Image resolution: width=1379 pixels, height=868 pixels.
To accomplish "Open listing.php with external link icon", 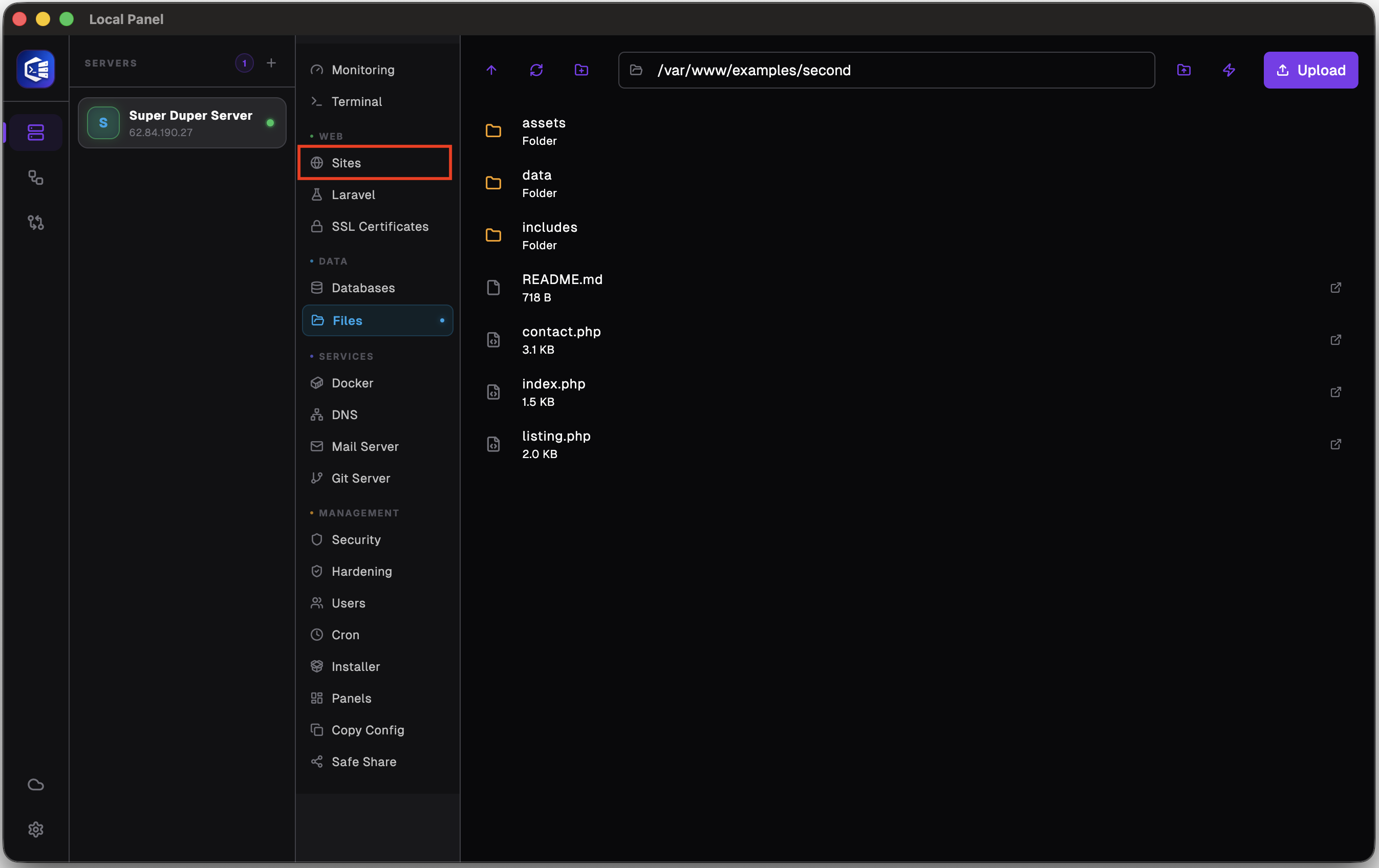I will point(1336,444).
